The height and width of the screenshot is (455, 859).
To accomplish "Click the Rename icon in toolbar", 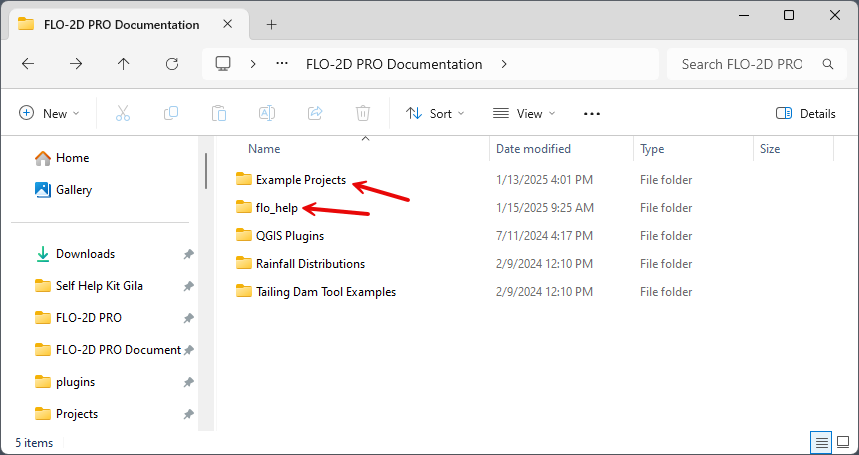I will (267, 114).
